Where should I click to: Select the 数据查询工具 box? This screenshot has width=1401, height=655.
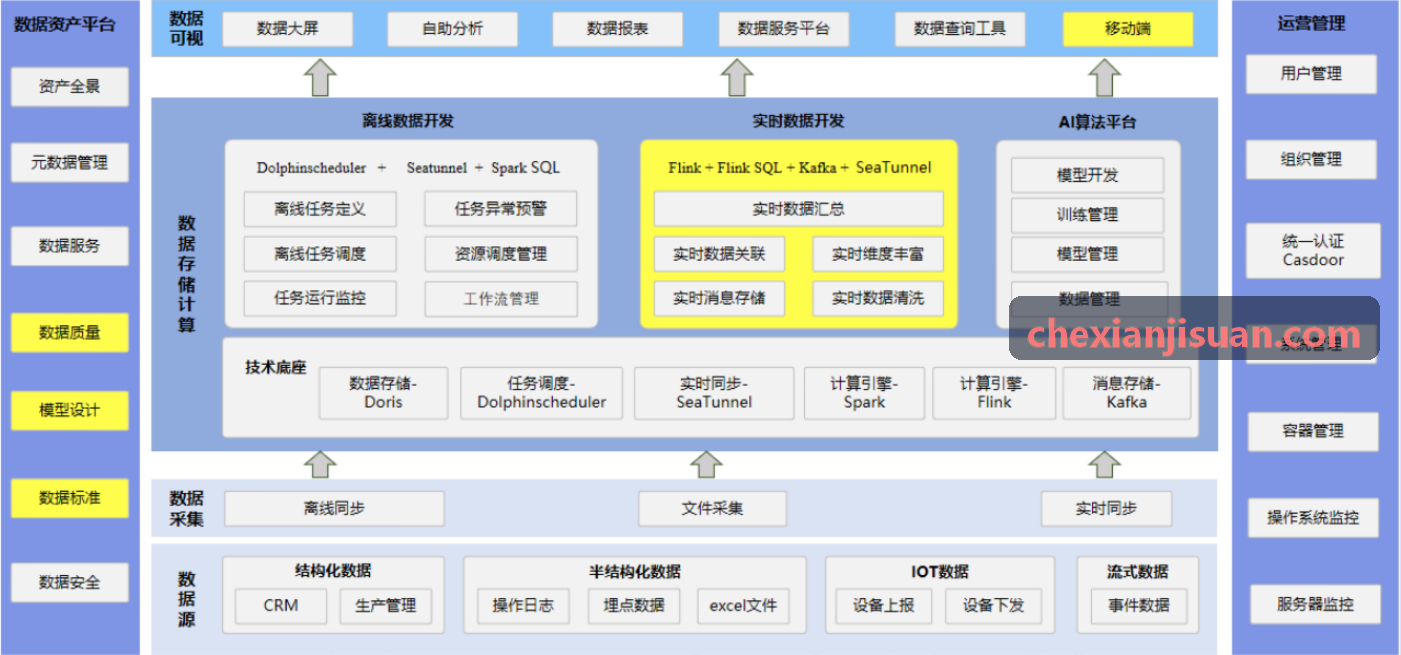pos(960,29)
